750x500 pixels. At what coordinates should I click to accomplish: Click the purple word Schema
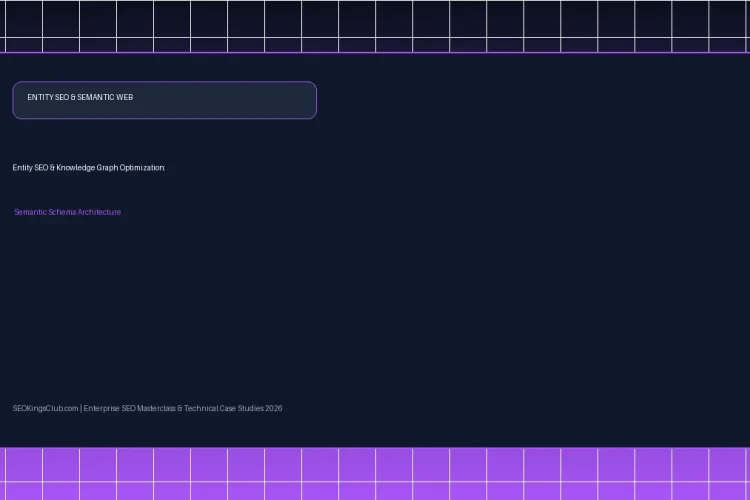(62, 212)
